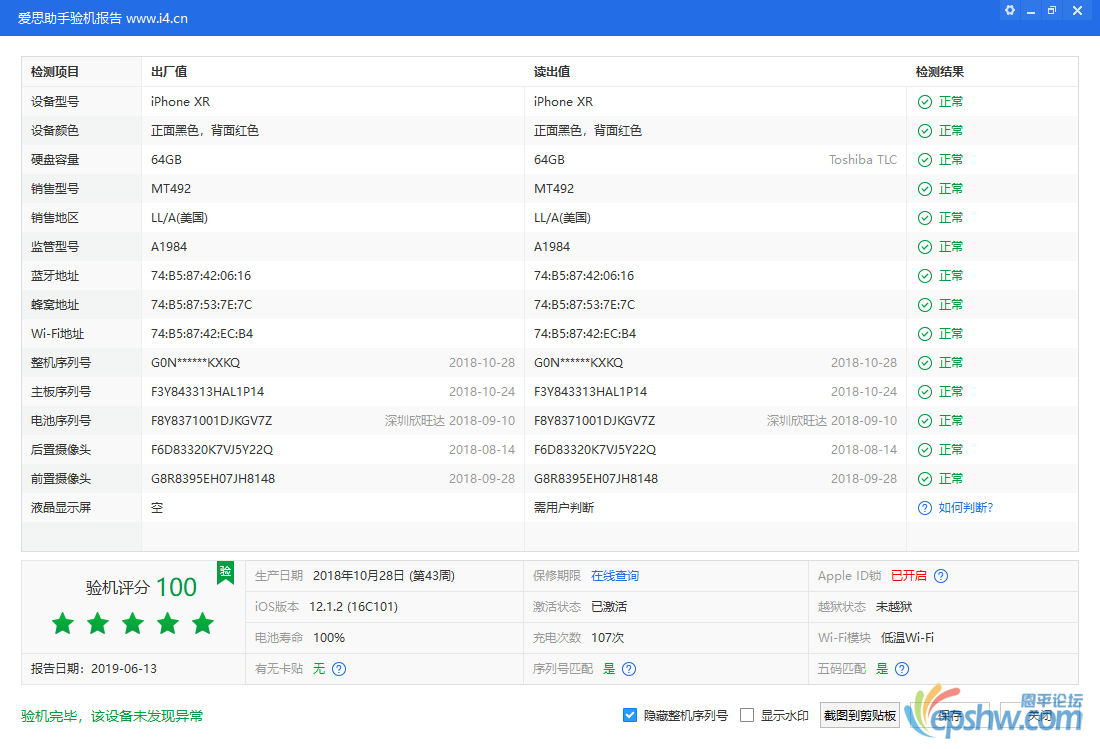The width and height of the screenshot is (1100, 749).
Task: Click the 验机完毕，该设备未发现异常 status message
Action: click(112, 716)
